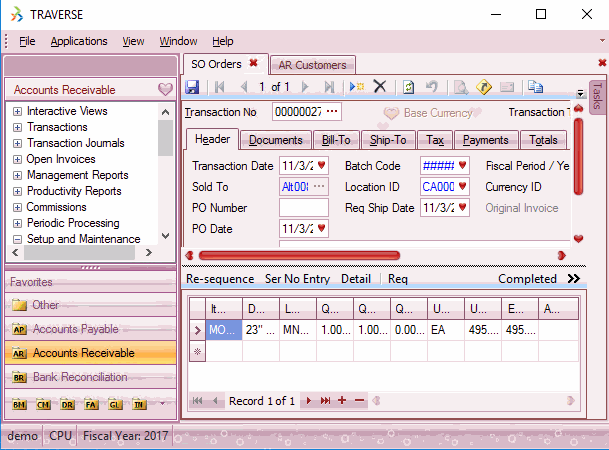Go to next detail record in the grid navigator

coord(309,400)
